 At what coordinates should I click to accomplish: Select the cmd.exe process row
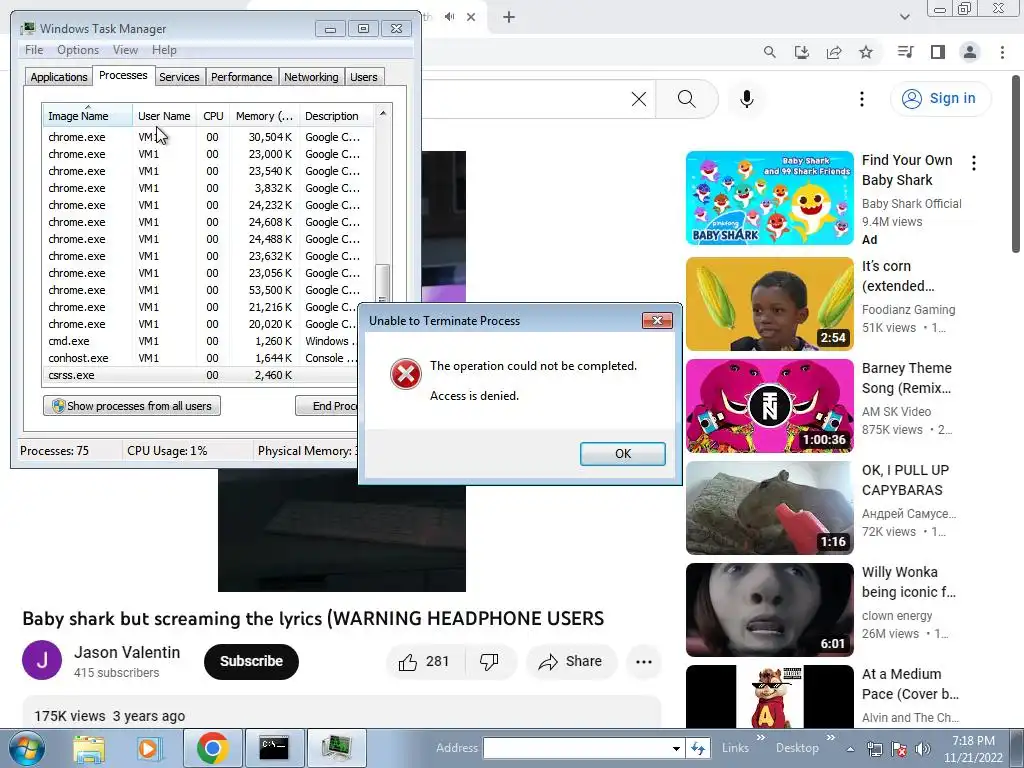click(200, 341)
